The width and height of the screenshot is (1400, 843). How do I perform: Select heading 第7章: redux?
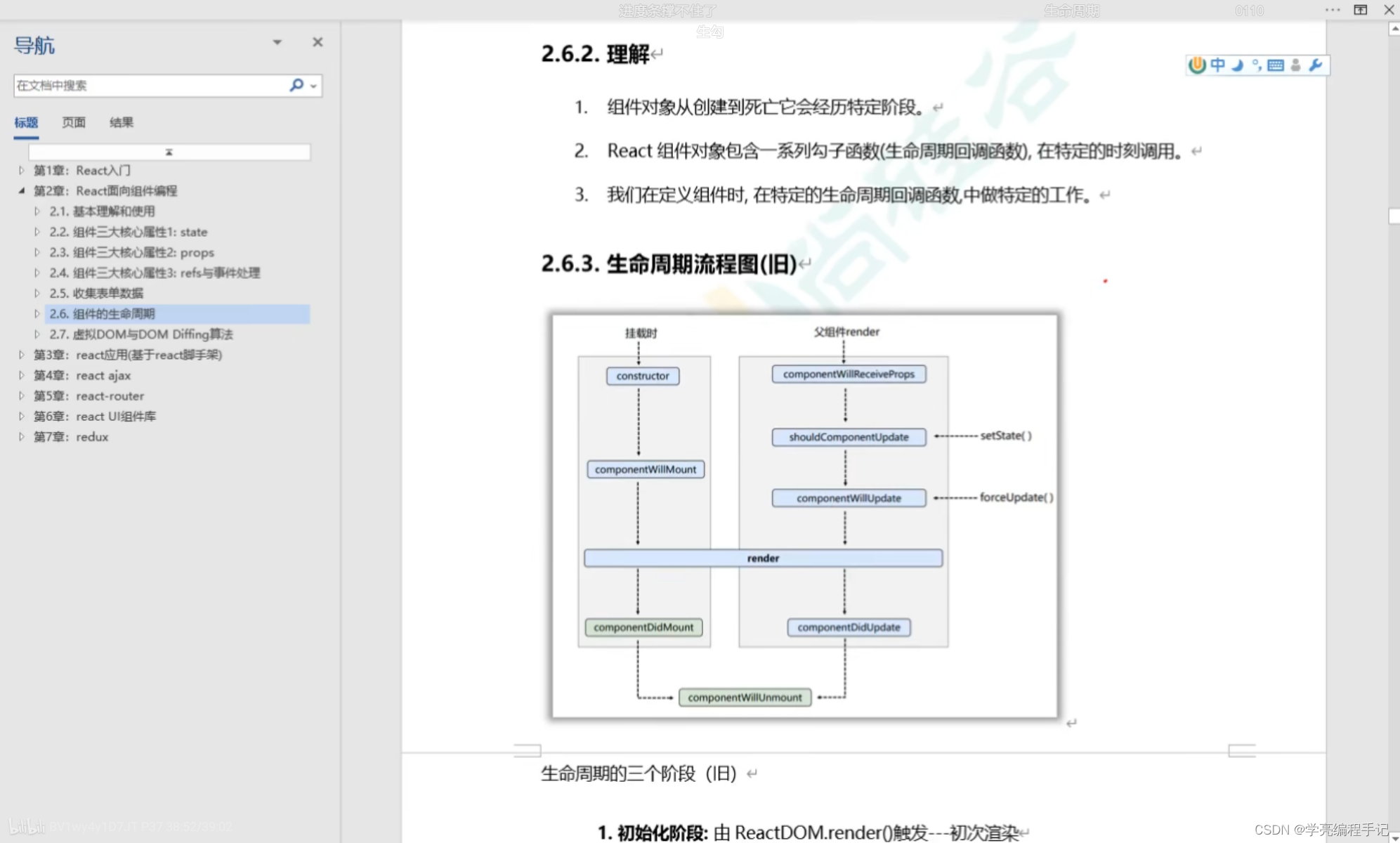71,436
